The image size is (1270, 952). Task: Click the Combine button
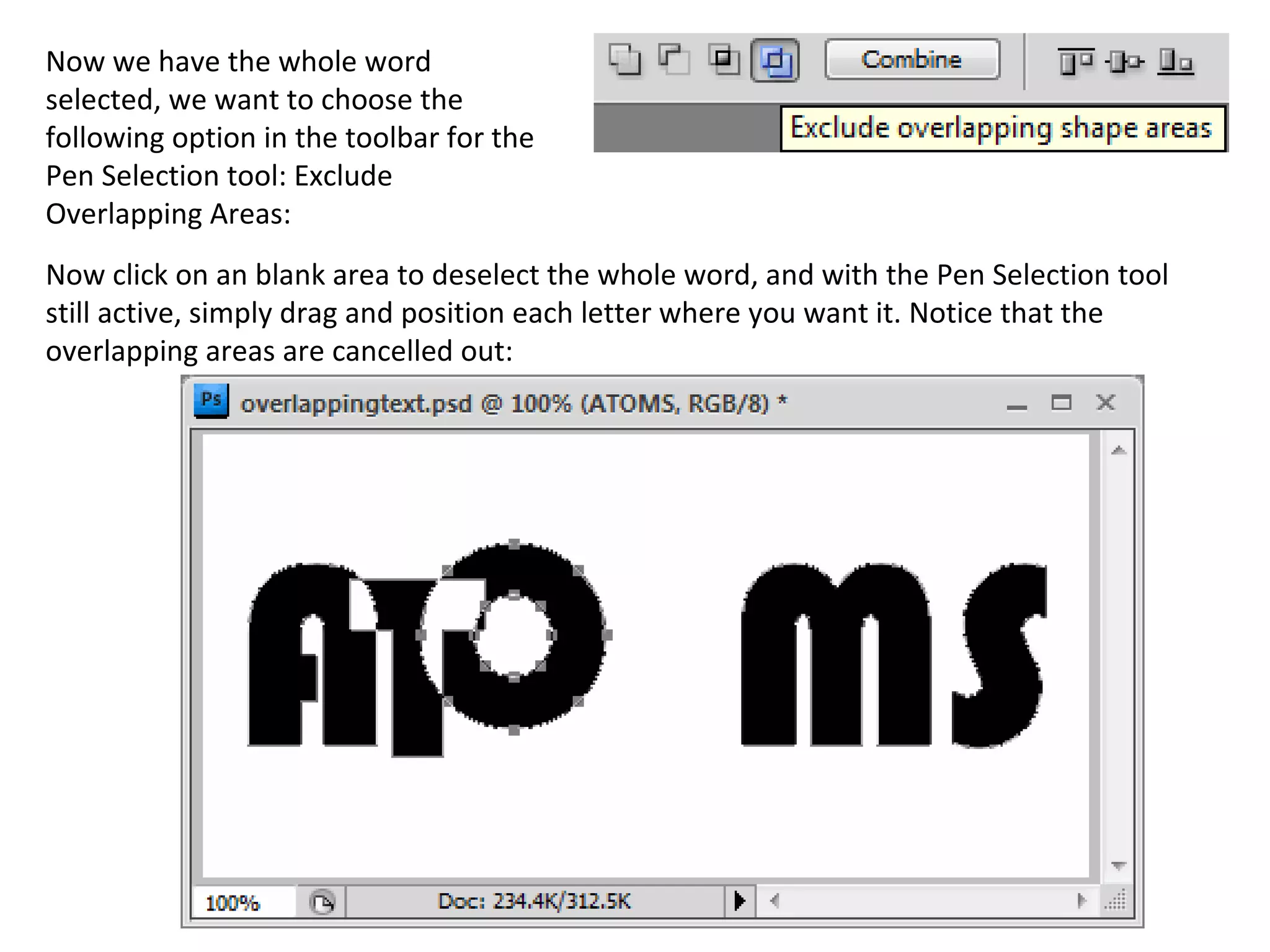tap(912, 59)
